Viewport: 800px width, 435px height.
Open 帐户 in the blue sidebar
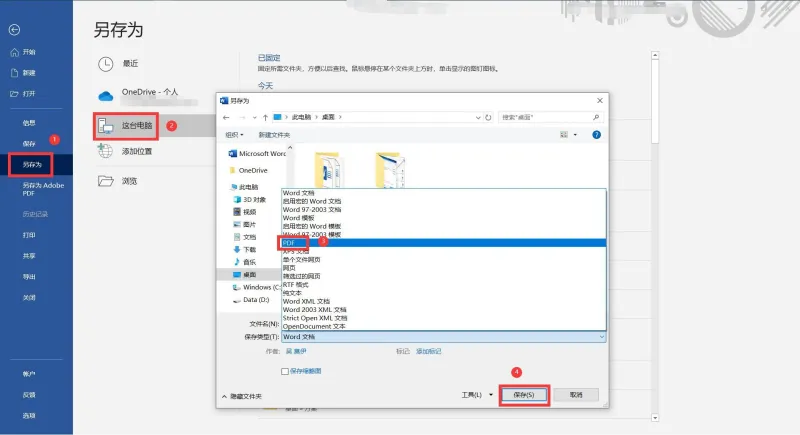pos(29,374)
